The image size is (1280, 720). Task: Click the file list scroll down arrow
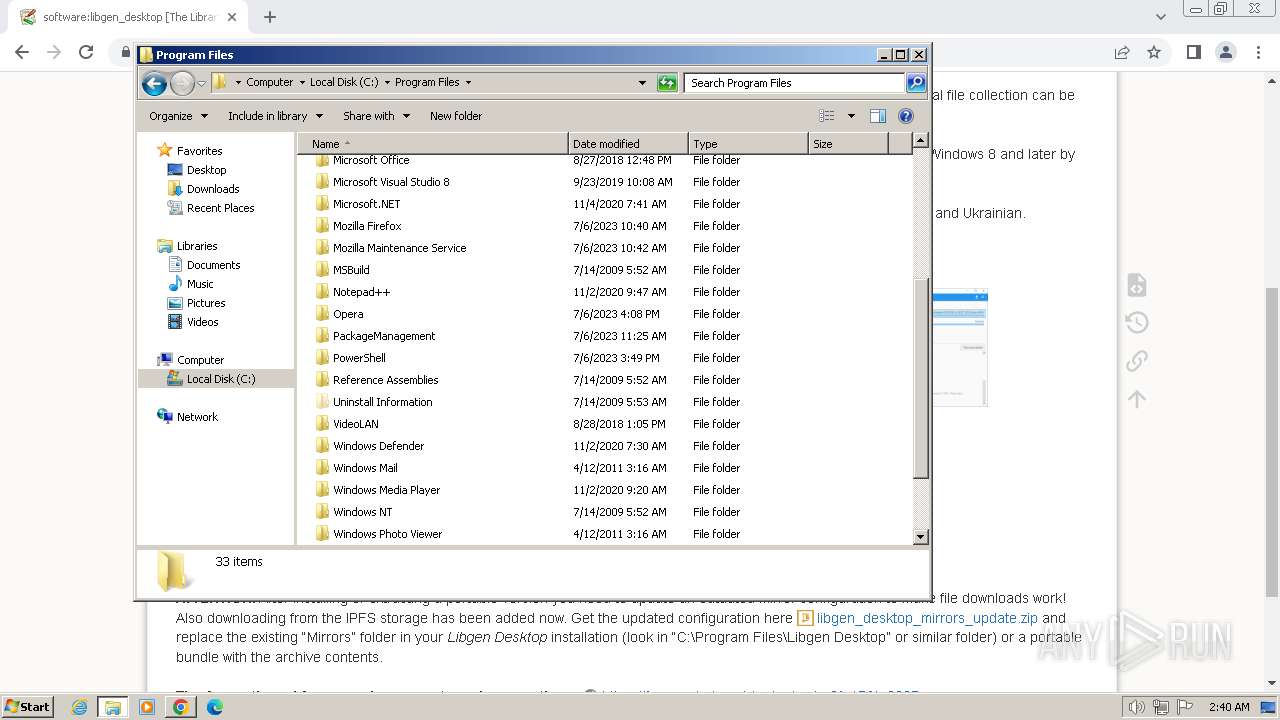(921, 537)
